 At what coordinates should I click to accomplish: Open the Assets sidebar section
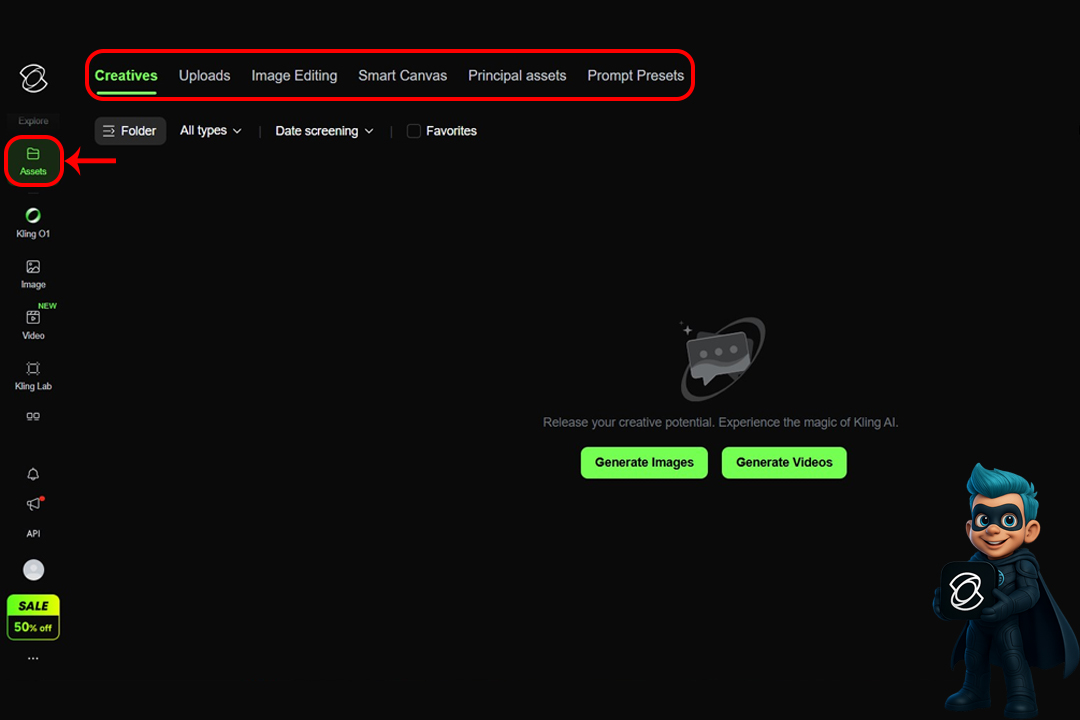[x=33, y=161]
